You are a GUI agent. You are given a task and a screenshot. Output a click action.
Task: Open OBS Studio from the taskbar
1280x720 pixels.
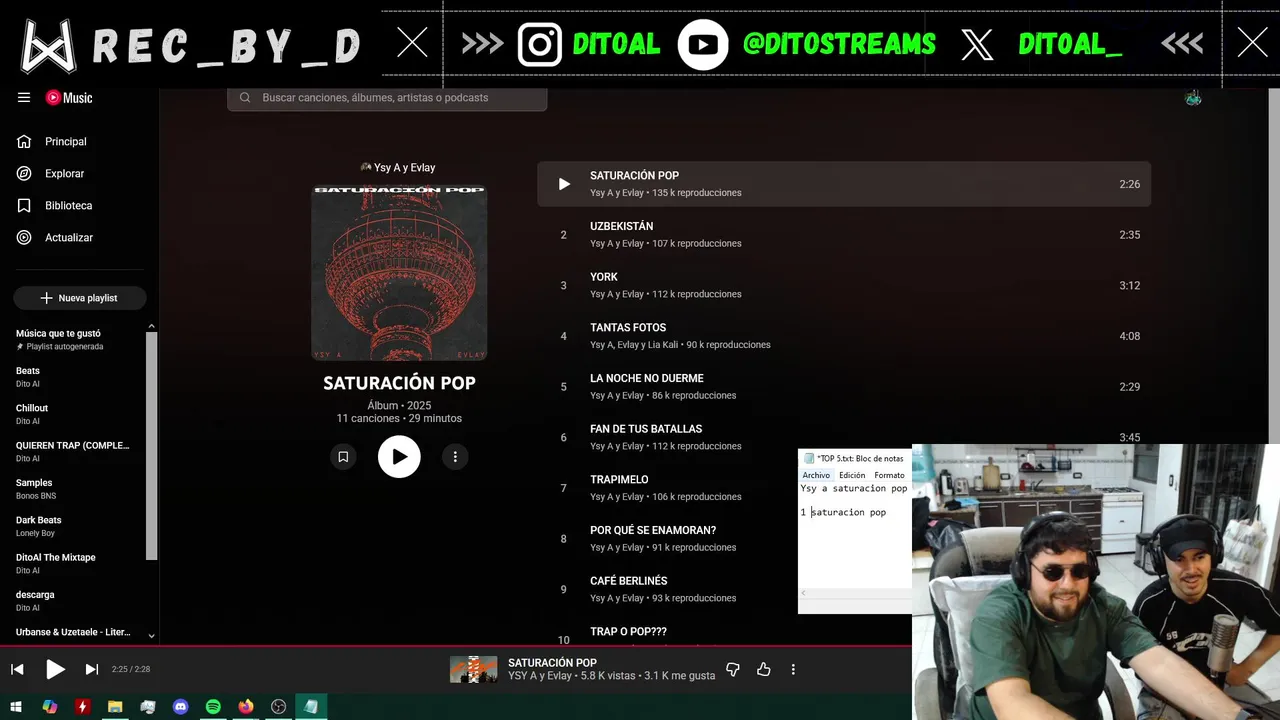pyautogui.click(x=278, y=707)
